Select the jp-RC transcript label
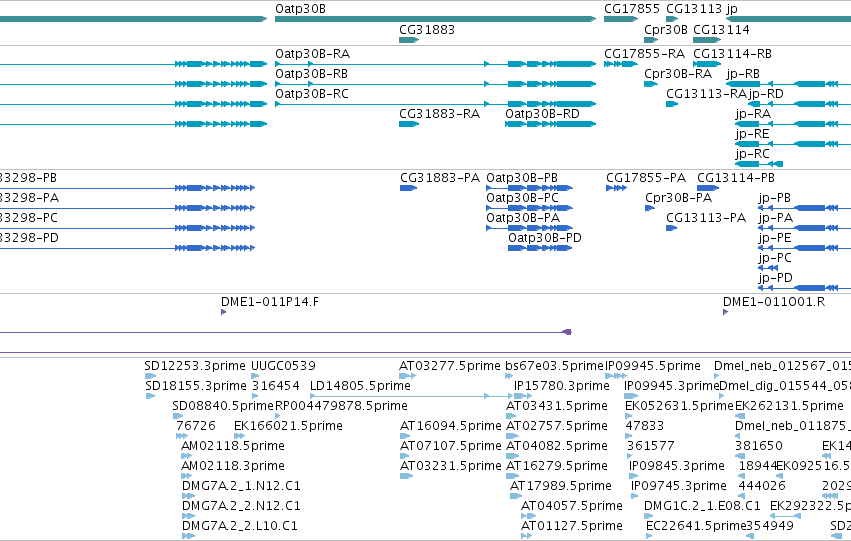 752,154
